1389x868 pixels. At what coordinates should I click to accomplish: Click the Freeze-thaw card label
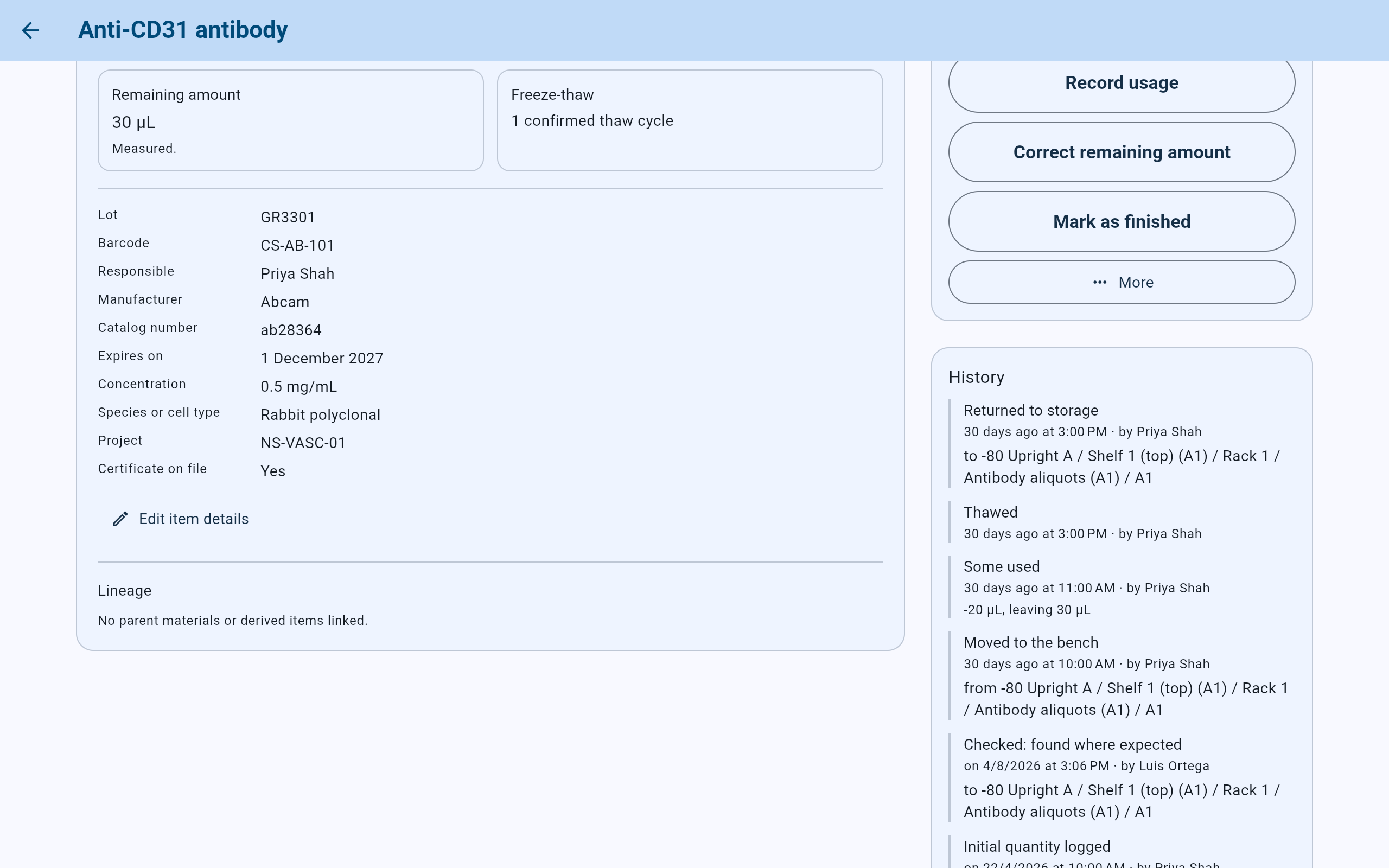pyautogui.click(x=552, y=95)
